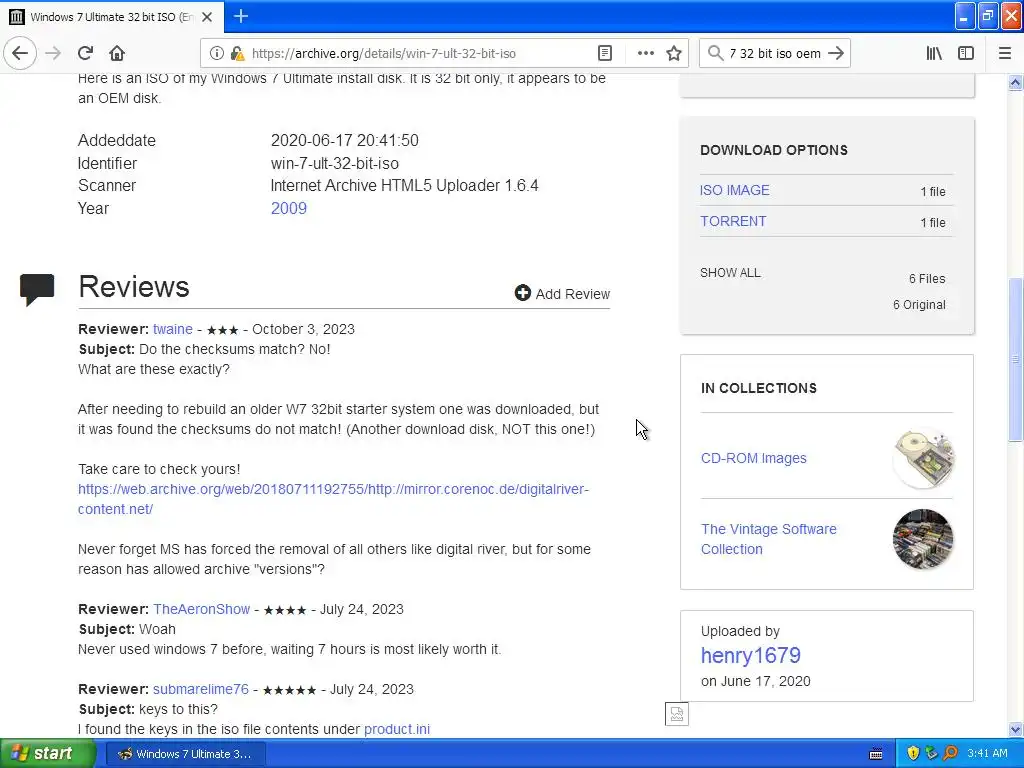1024x768 pixels.
Task: Click the '6 Original' text
Action: (919, 305)
